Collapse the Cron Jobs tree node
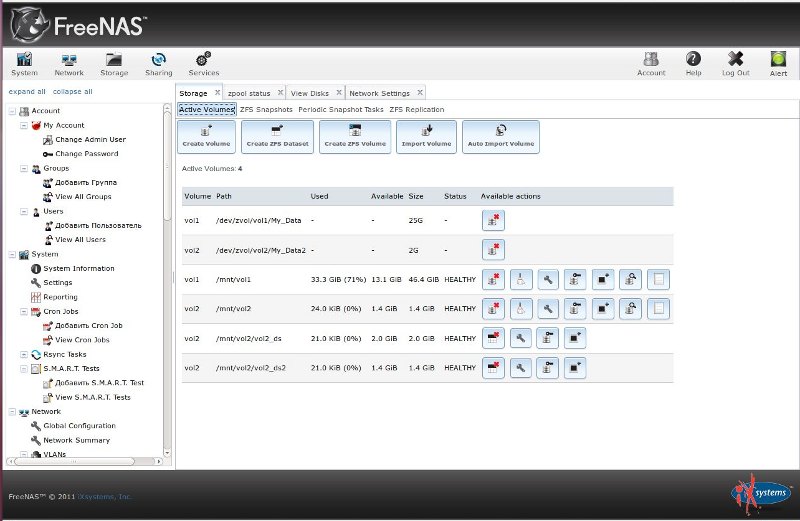 click(x=24, y=312)
